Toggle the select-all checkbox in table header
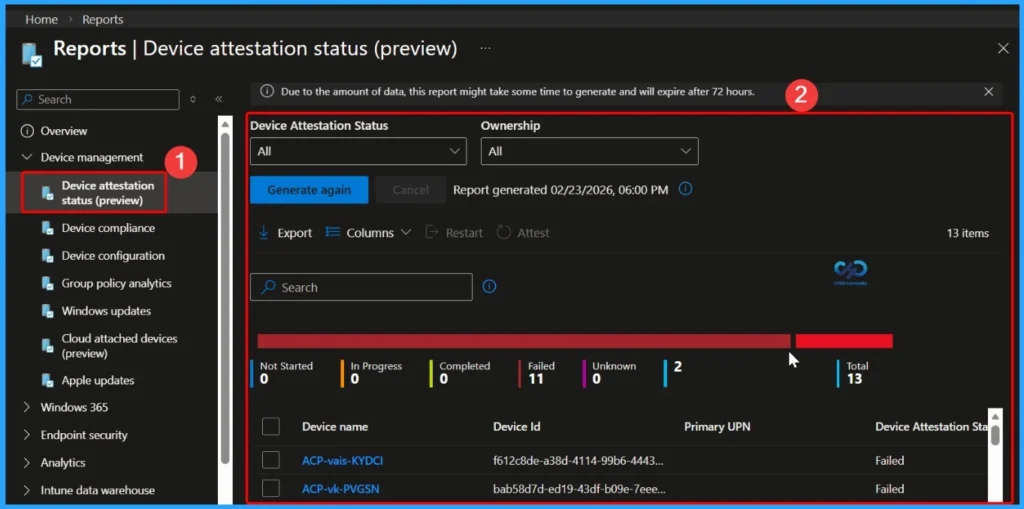This screenshot has width=1024, height=509. (x=270, y=427)
